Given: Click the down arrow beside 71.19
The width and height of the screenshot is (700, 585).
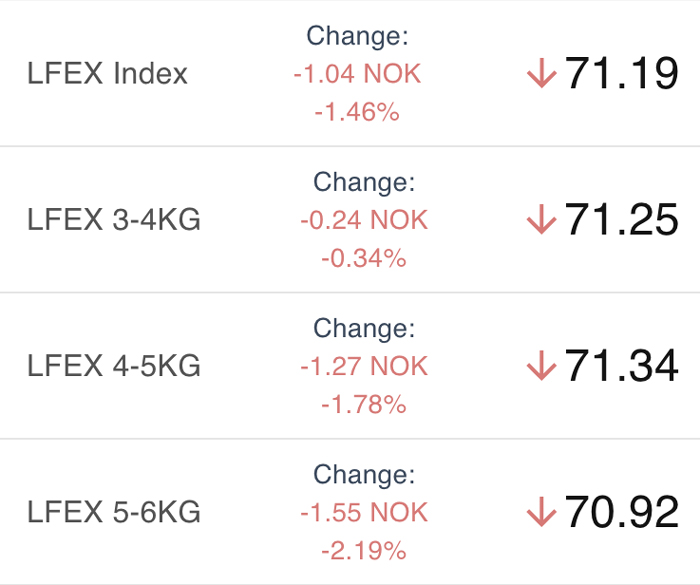Looking at the screenshot, I should pos(542,73).
